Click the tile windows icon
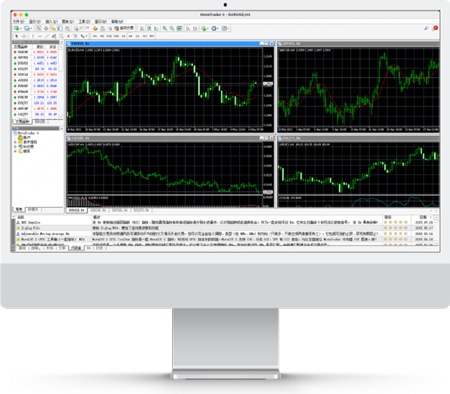This screenshot has height=394, width=450. point(179,28)
